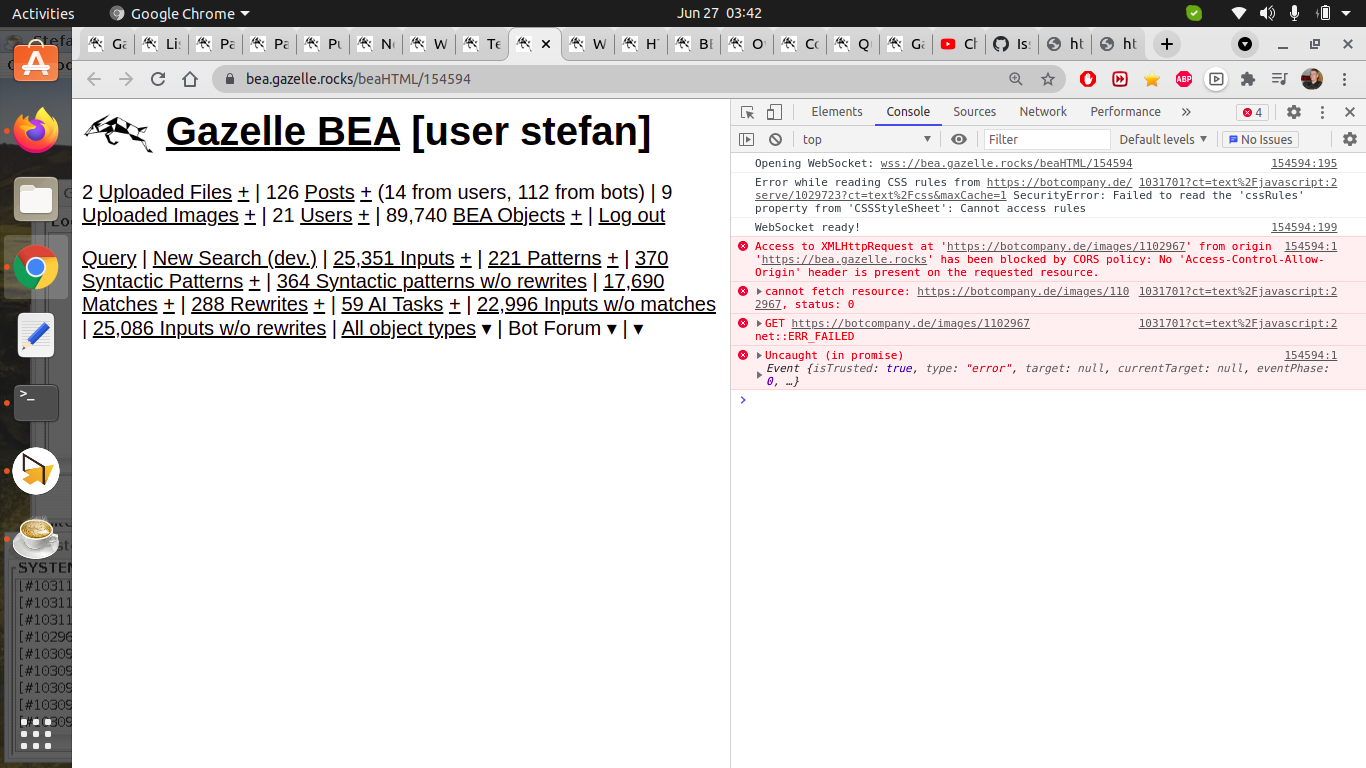This screenshot has width=1366, height=768.
Task: Click the browser back arrow
Action: pos(94,79)
